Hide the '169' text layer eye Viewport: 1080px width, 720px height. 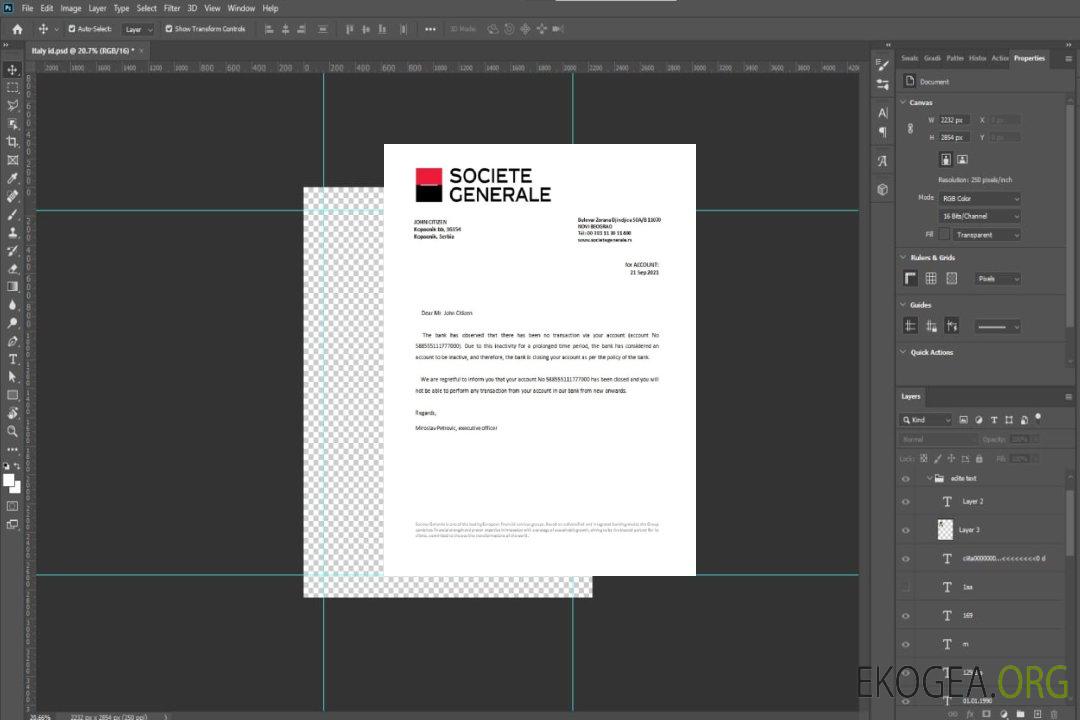pyautogui.click(x=906, y=616)
